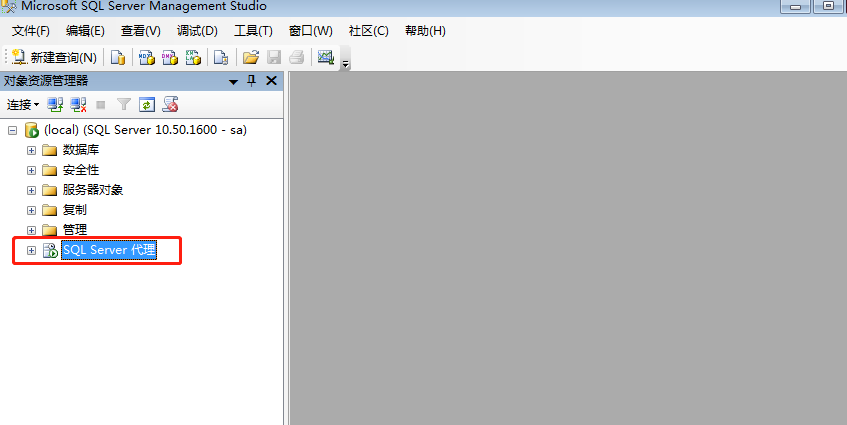Screen dimensions: 847x425
Task: Expand the 复制 folder
Action: 31,210
